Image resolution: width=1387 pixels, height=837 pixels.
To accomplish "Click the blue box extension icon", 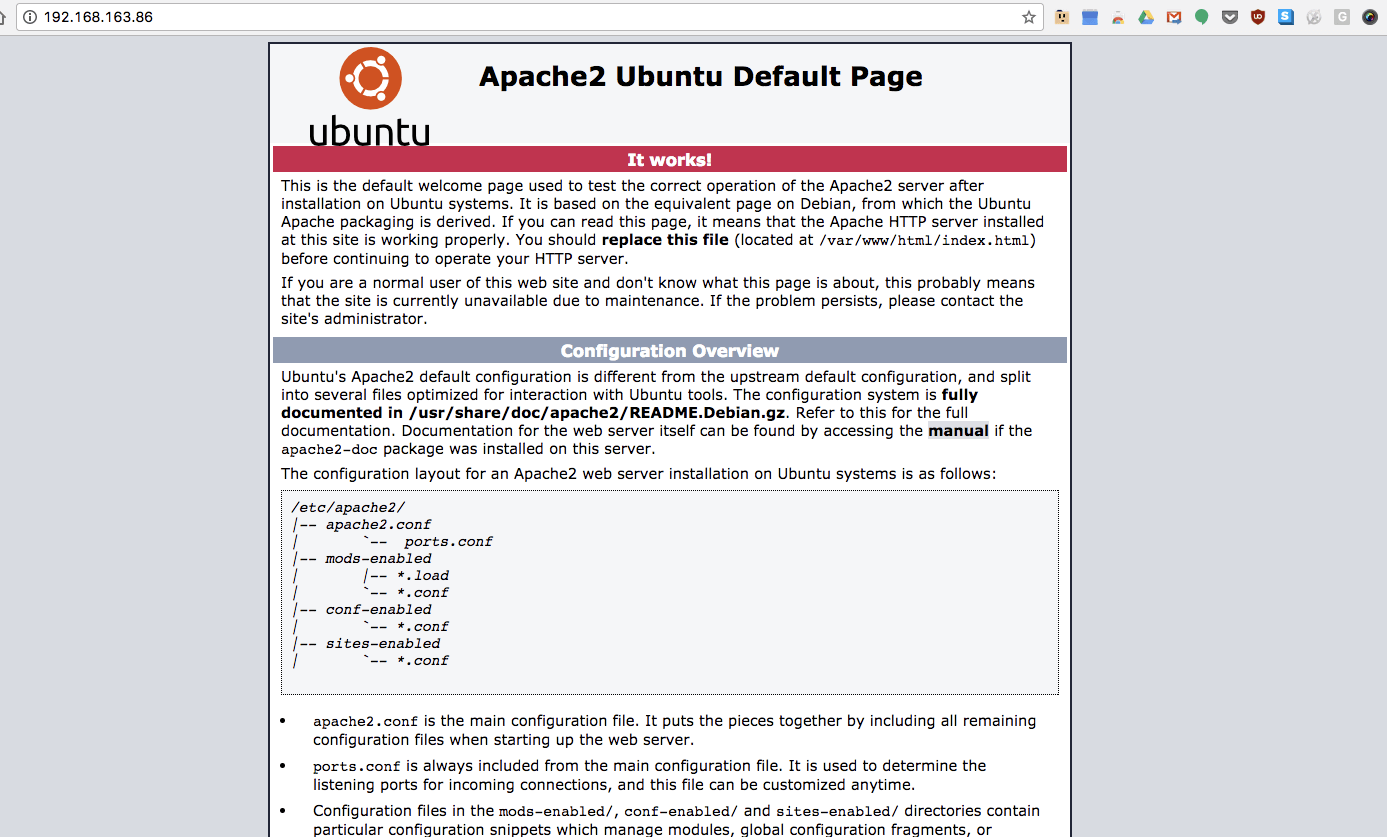I will point(1090,17).
